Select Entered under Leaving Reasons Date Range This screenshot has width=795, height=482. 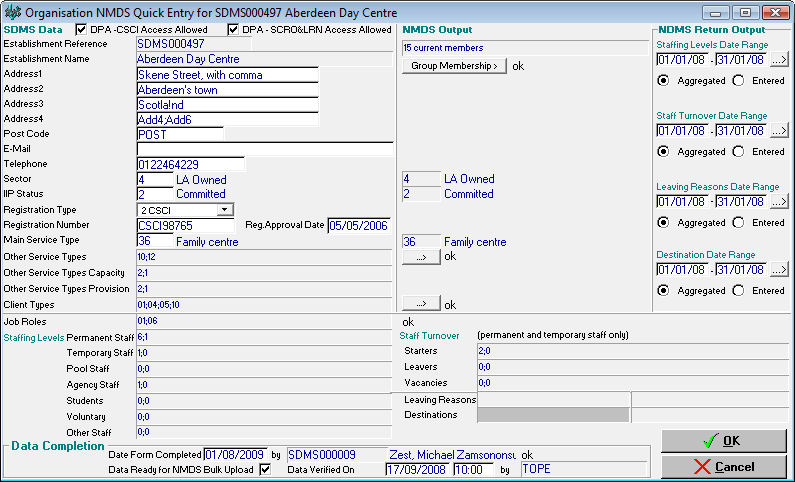pos(739,223)
